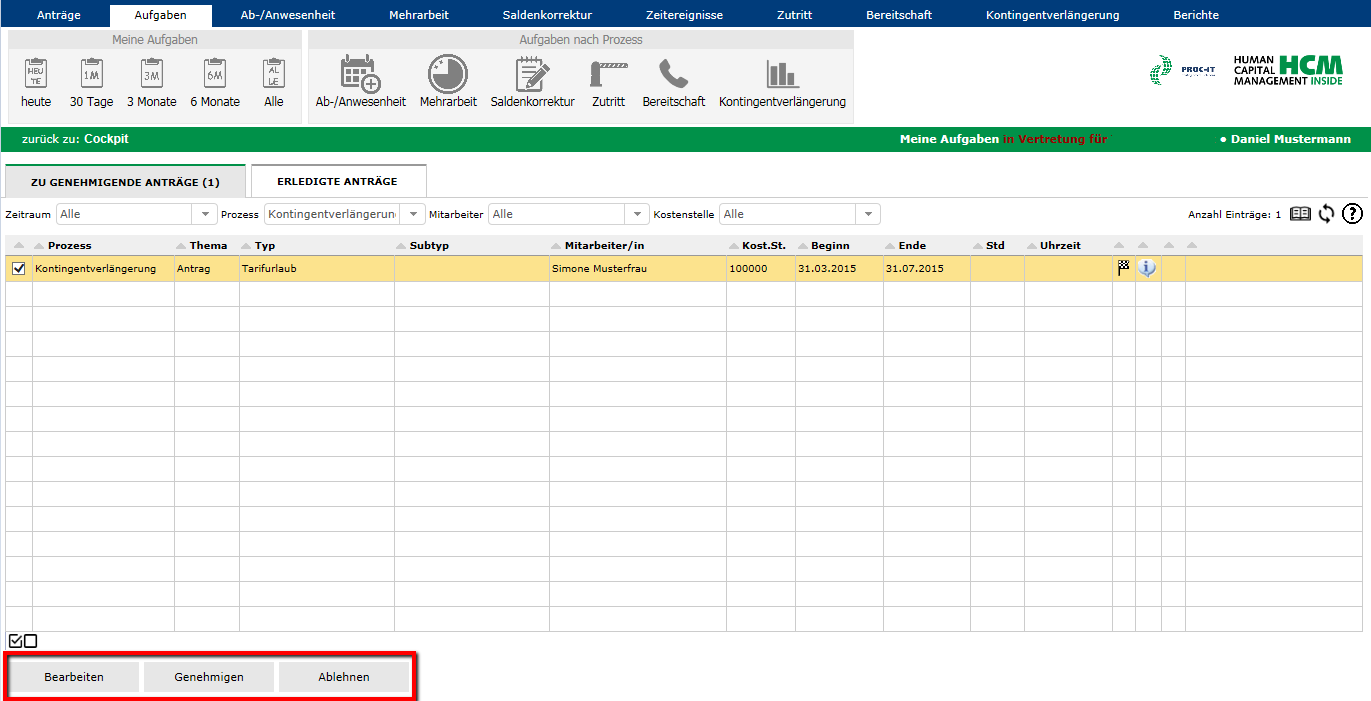The width and height of the screenshot is (1371, 701).
Task: Sort by Uhrzeit column header
Action: pos(1060,245)
